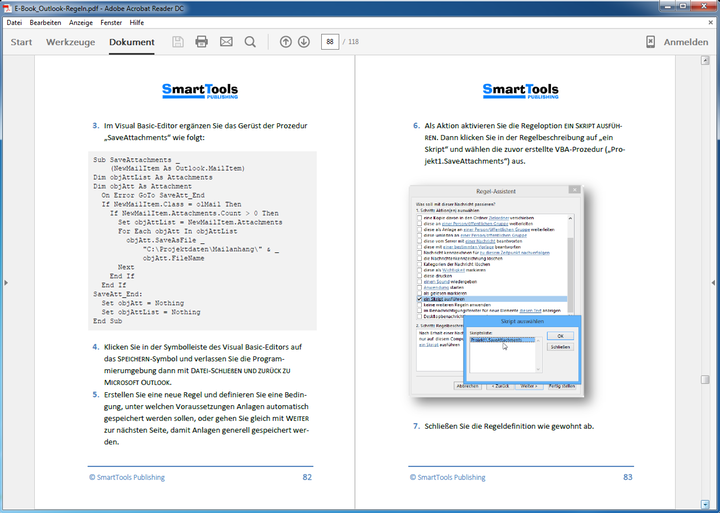Click 'Fertig stellen' button in the figure
Image resolution: width=720 pixels, height=513 pixels.
click(562, 386)
